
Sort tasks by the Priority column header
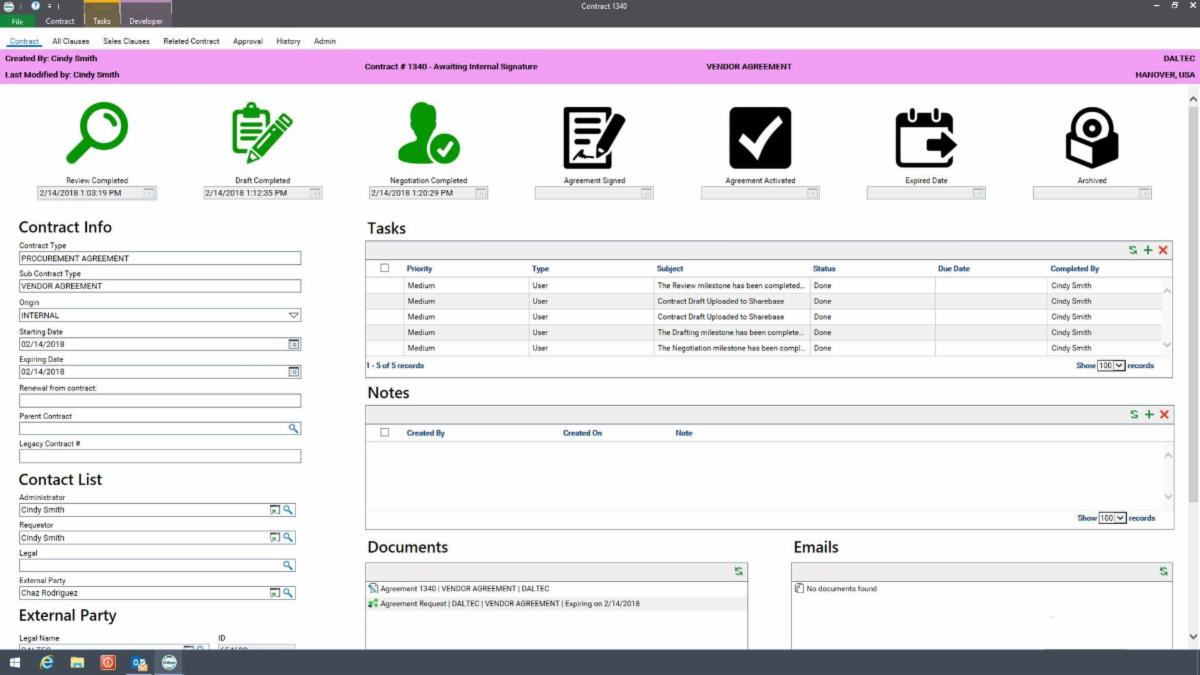click(419, 269)
